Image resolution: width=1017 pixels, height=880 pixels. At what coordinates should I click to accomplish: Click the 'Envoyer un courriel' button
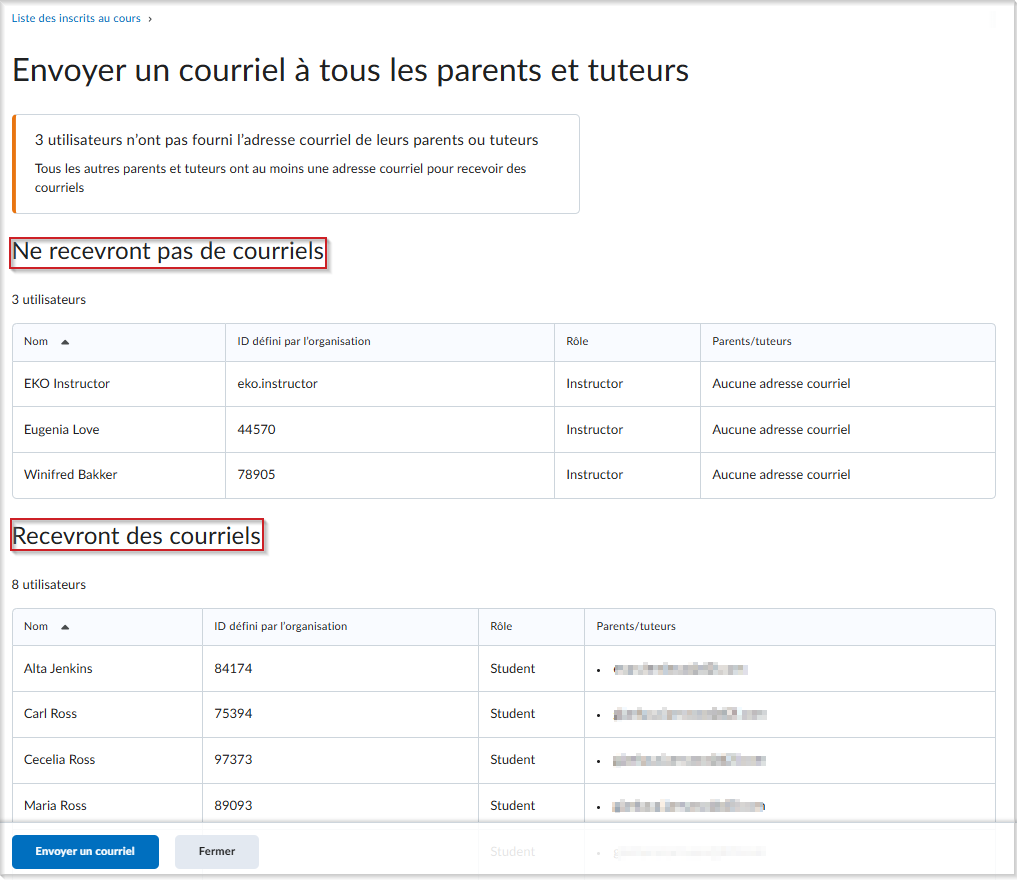click(85, 852)
